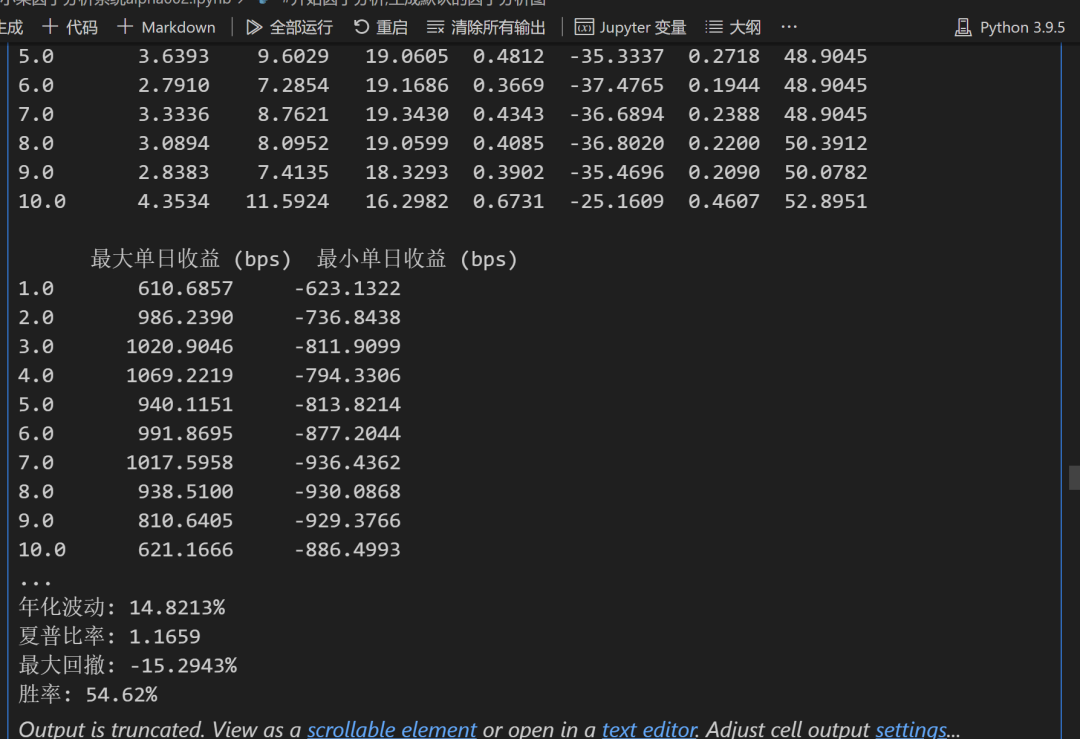Click the value -877.2044
The image size is (1080, 739).
[x=347, y=433]
